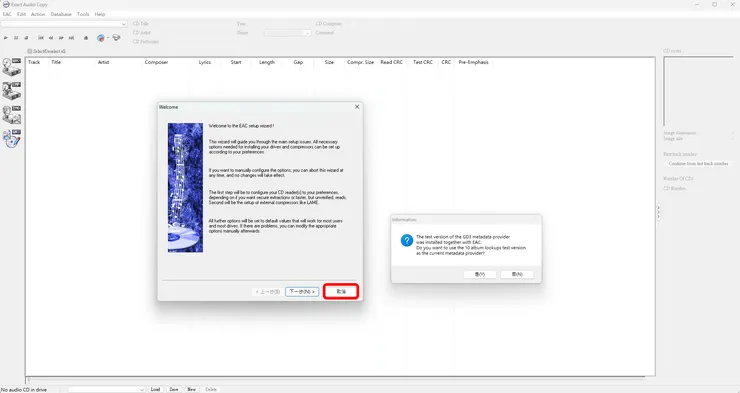The width and height of the screenshot is (740, 393).
Task: Open the arrow next to metadata icon
Action: coord(108,38)
